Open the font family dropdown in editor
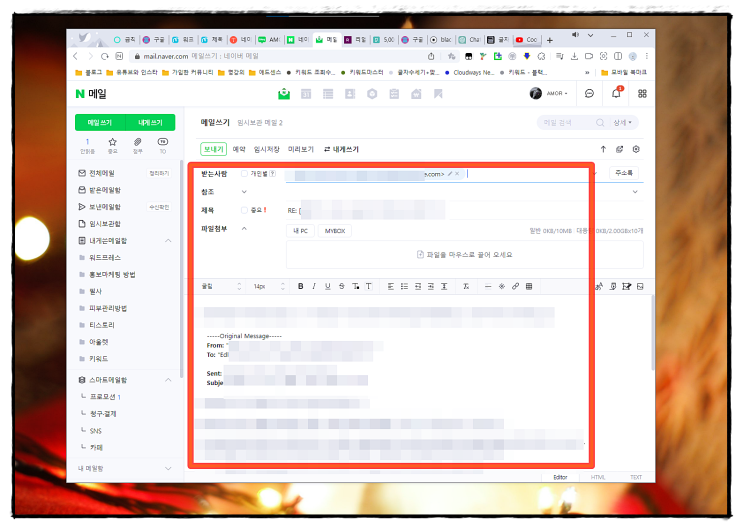 [x=222, y=286]
